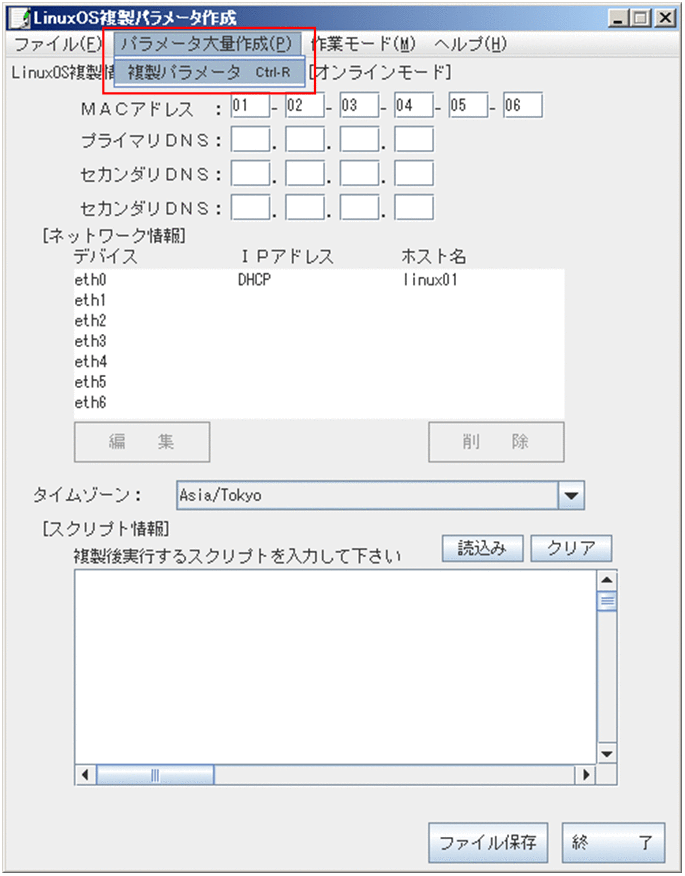Click first octet field of プライマリDNS
Screen dimensions: 685x876
tap(250, 139)
